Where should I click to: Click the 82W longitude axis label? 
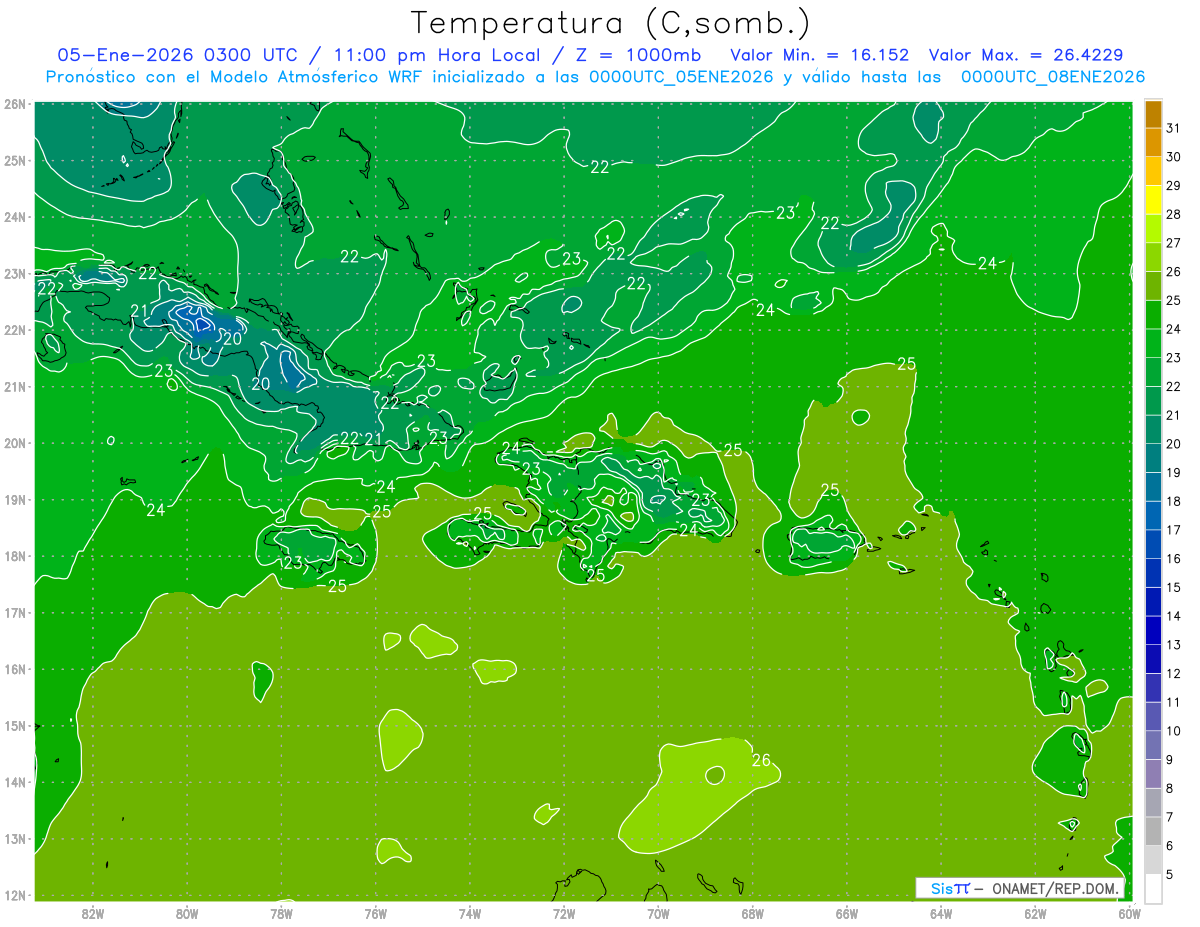point(92,913)
